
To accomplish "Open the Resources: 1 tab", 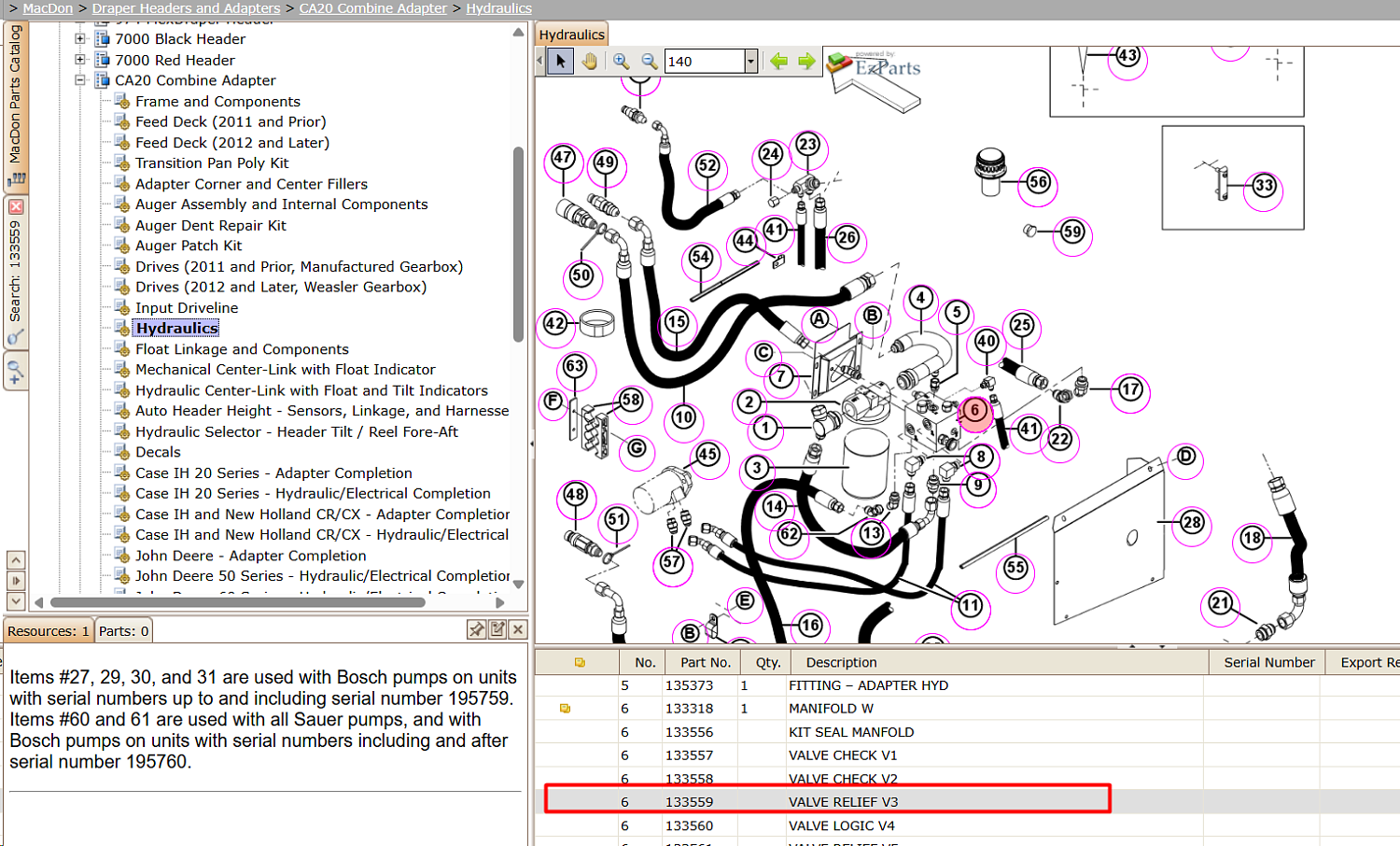I will [x=49, y=631].
